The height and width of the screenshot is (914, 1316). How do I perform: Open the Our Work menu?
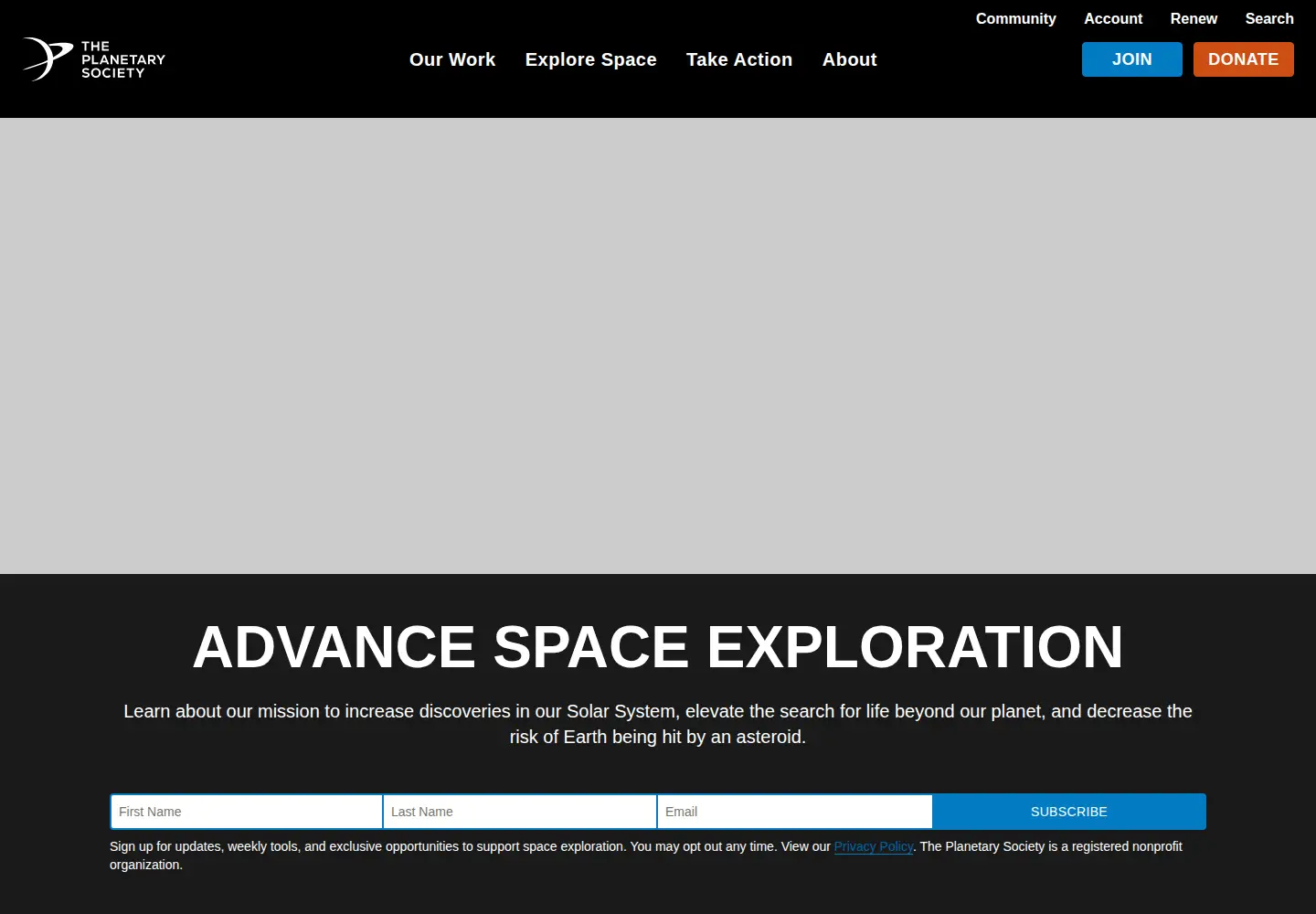452,59
